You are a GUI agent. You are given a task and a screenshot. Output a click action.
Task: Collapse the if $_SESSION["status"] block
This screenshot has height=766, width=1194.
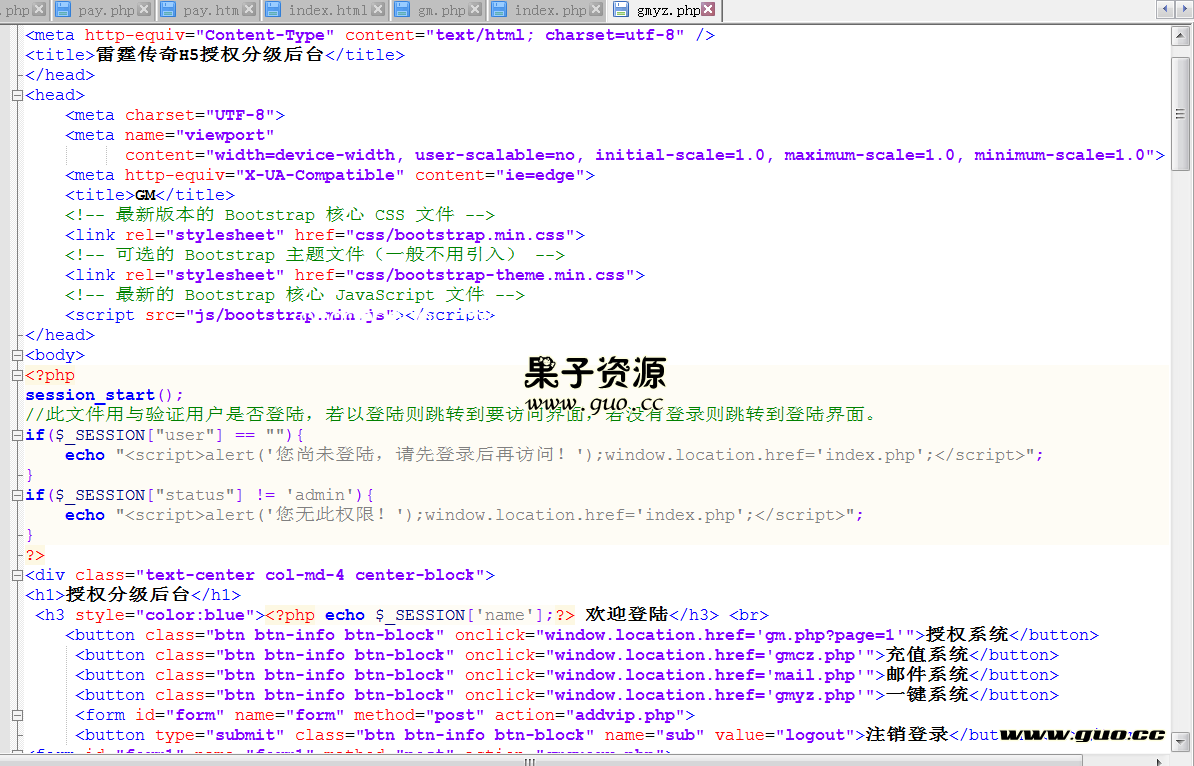(16, 495)
